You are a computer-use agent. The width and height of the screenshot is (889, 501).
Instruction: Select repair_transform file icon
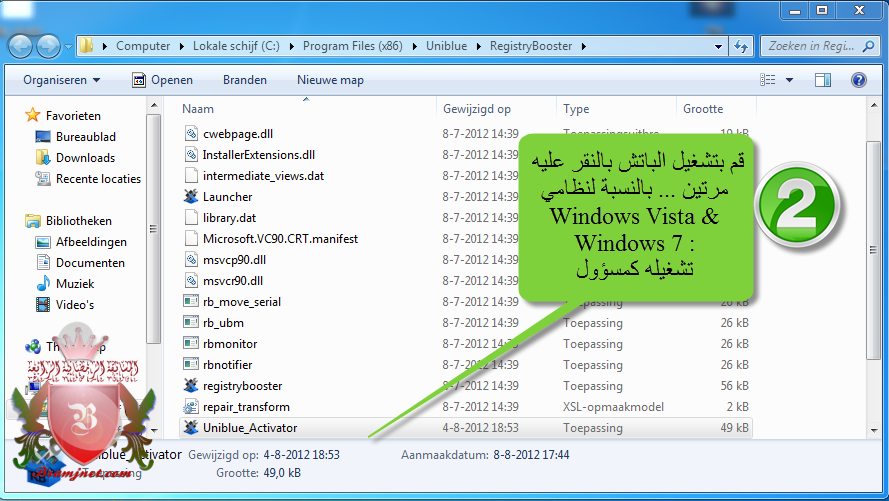coord(191,406)
